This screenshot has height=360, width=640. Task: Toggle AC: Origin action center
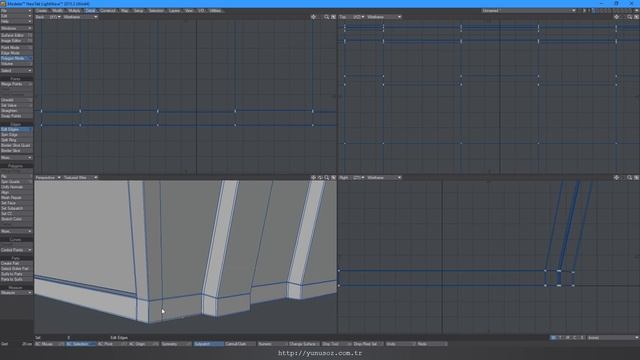coord(144,344)
